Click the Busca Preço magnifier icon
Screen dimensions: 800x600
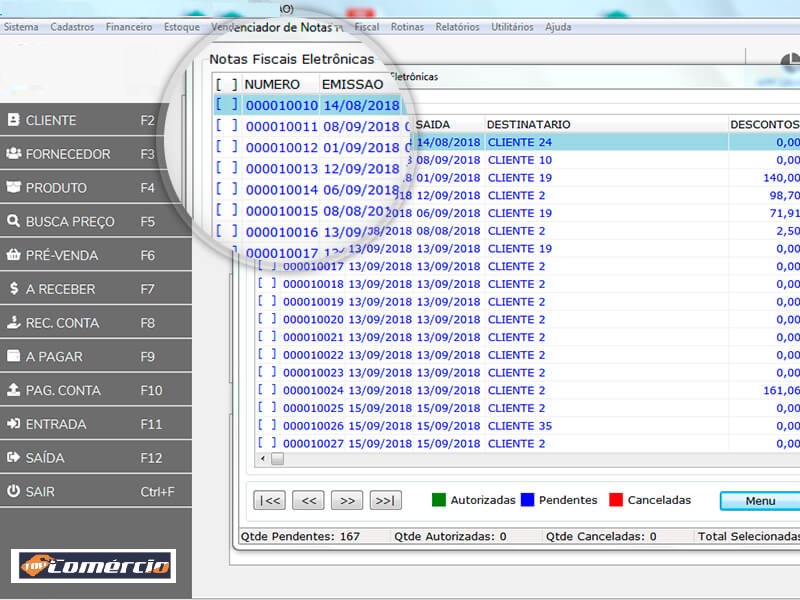[14, 221]
